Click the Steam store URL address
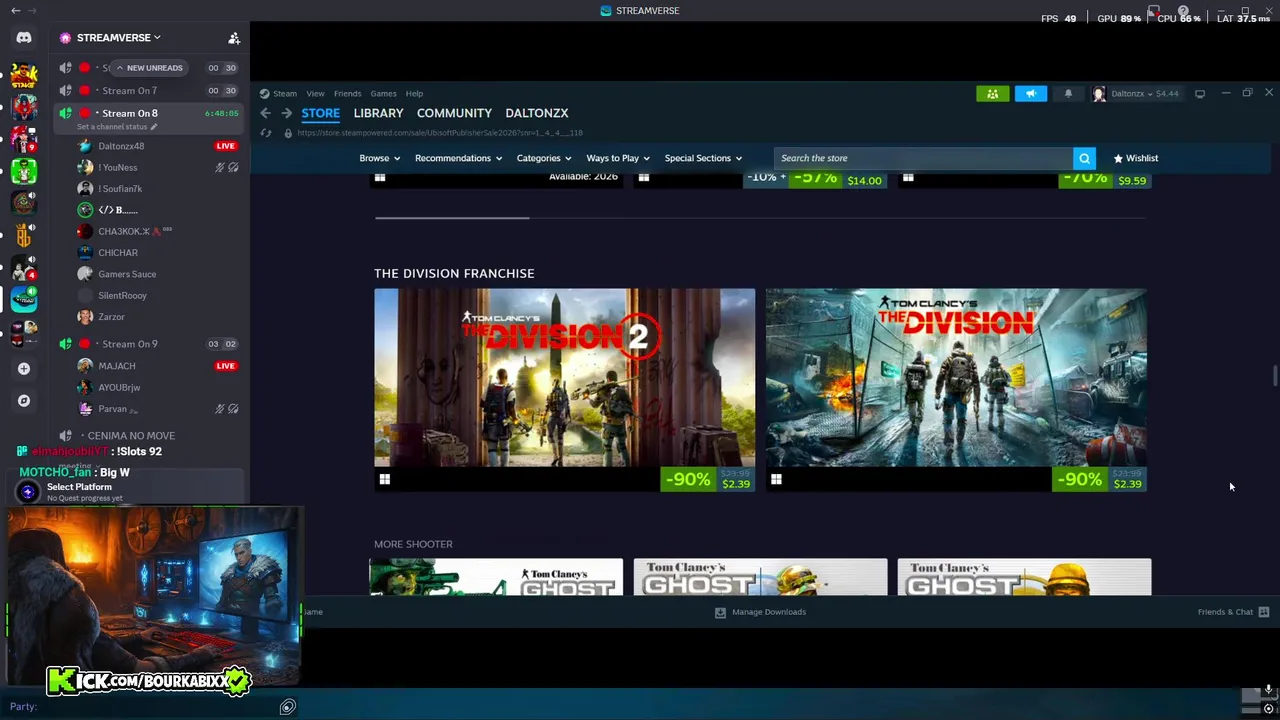The width and height of the screenshot is (1280, 720). point(440,133)
